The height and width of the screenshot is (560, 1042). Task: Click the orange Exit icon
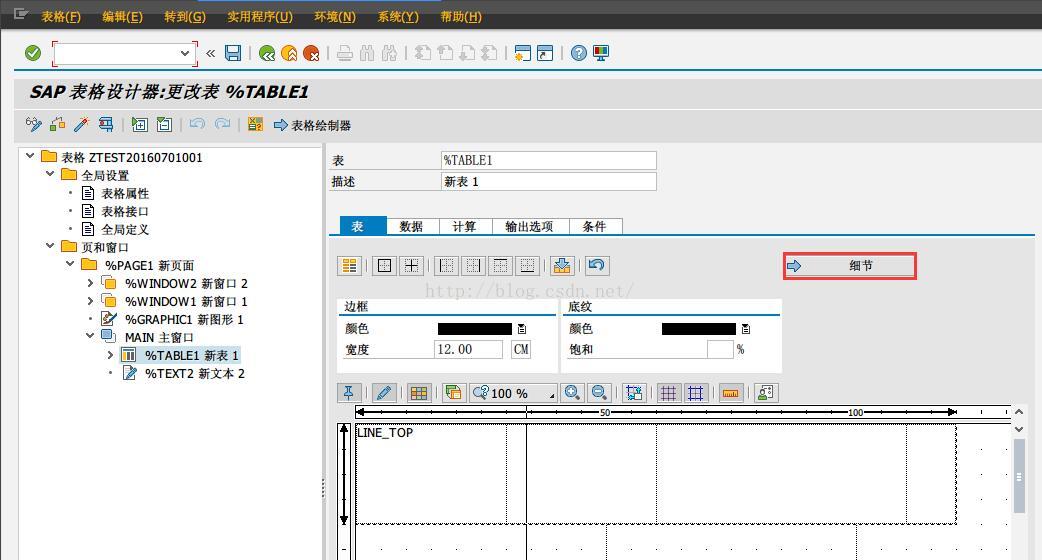[x=289, y=53]
